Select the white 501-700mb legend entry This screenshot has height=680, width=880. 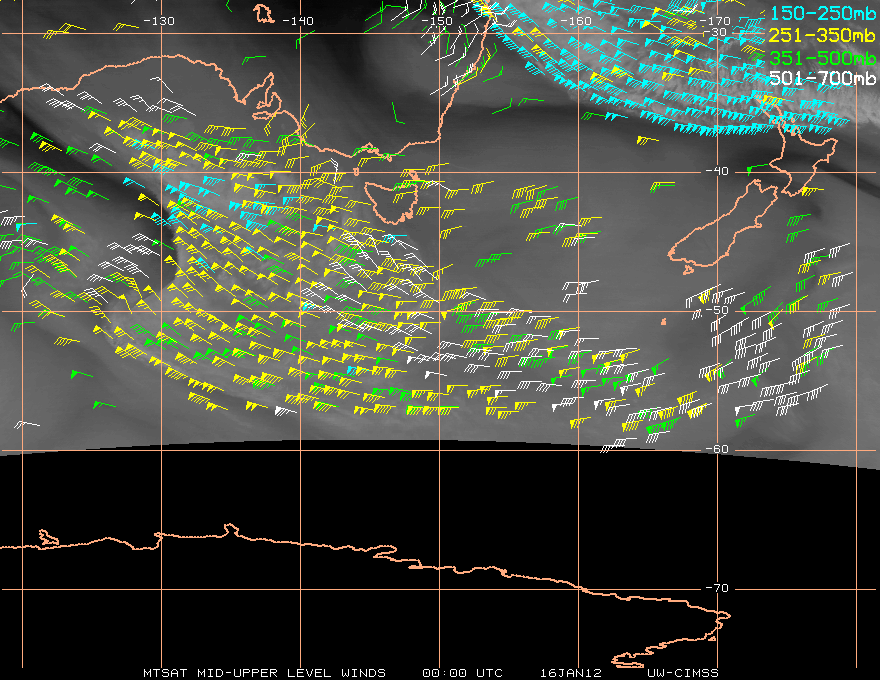[821, 78]
